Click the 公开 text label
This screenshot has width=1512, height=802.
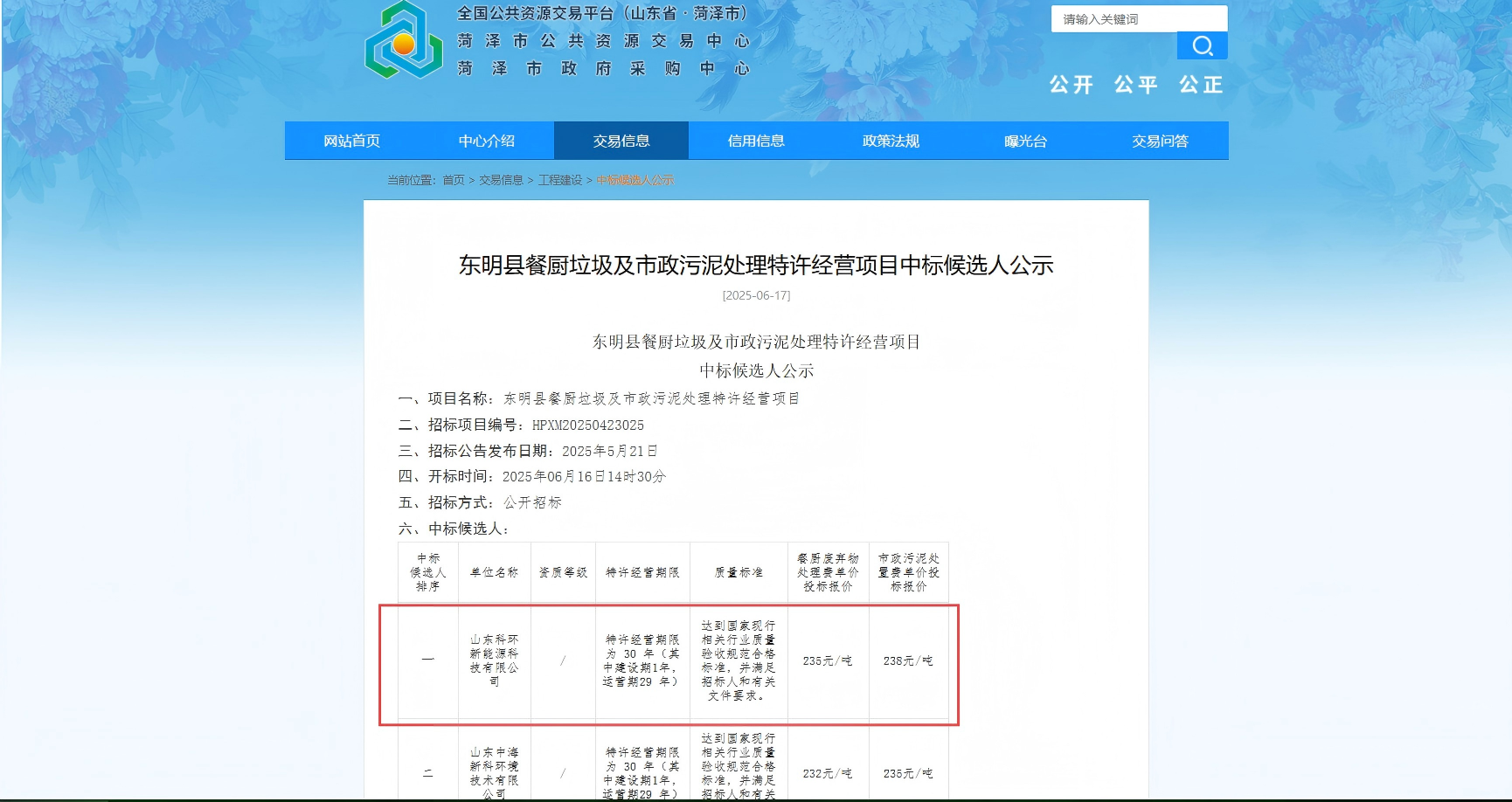pyautogui.click(x=1070, y=85)
